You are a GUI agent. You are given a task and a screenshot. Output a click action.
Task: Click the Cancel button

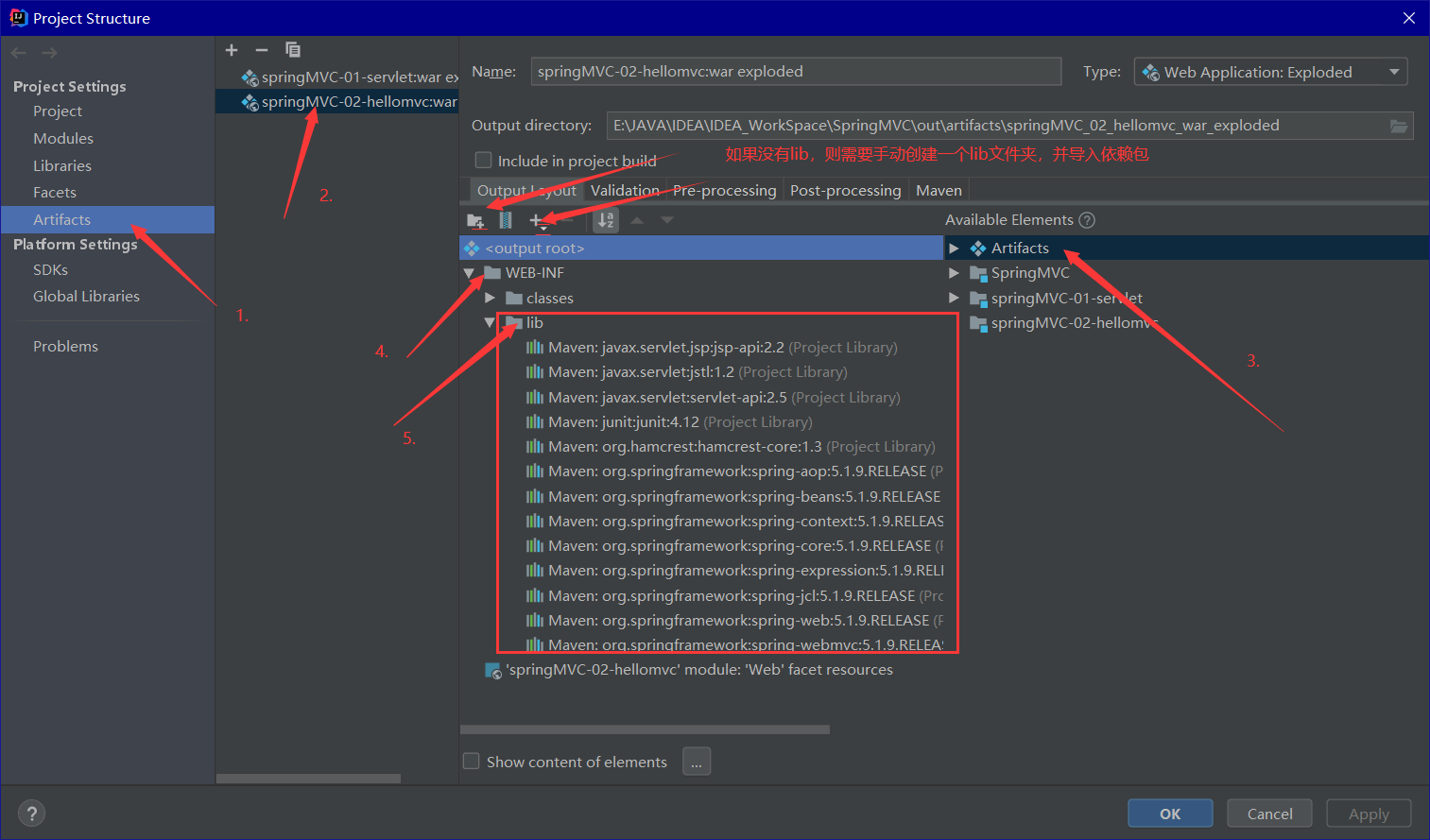(x=1269, y=814)
